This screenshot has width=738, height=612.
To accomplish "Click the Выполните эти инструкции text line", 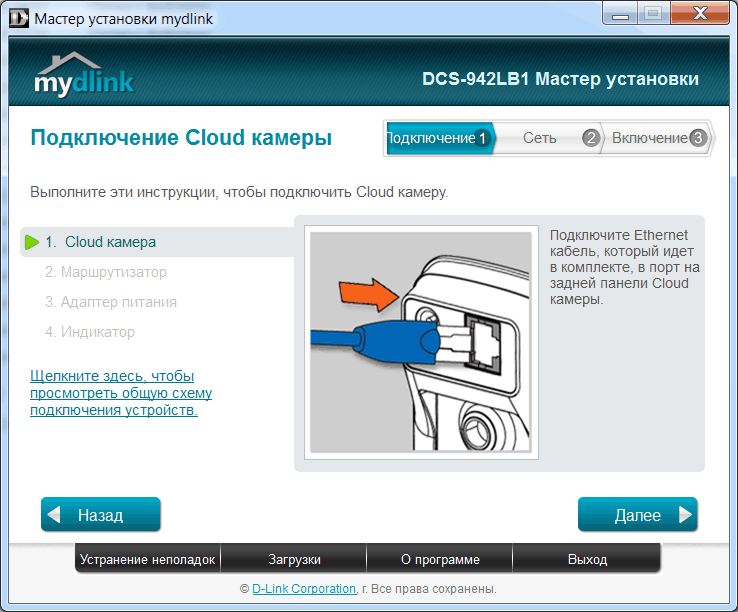I will [x=239, y=192].
